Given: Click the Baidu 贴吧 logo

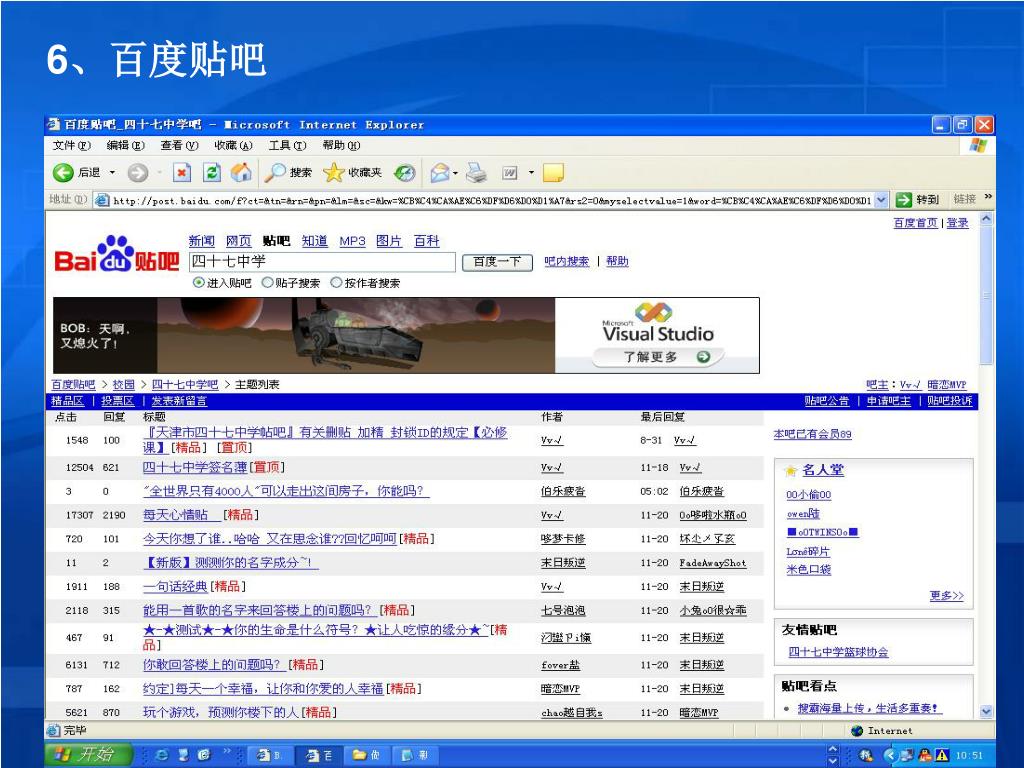Looking at the screenshot, I should [x=117, y=255].
